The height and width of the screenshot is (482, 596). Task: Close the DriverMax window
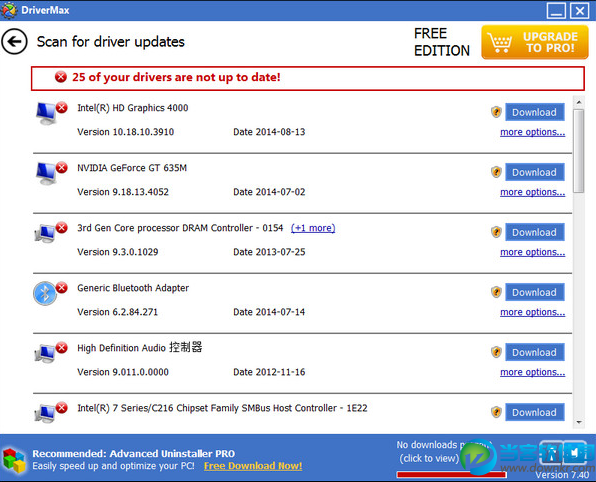point(579,11)
